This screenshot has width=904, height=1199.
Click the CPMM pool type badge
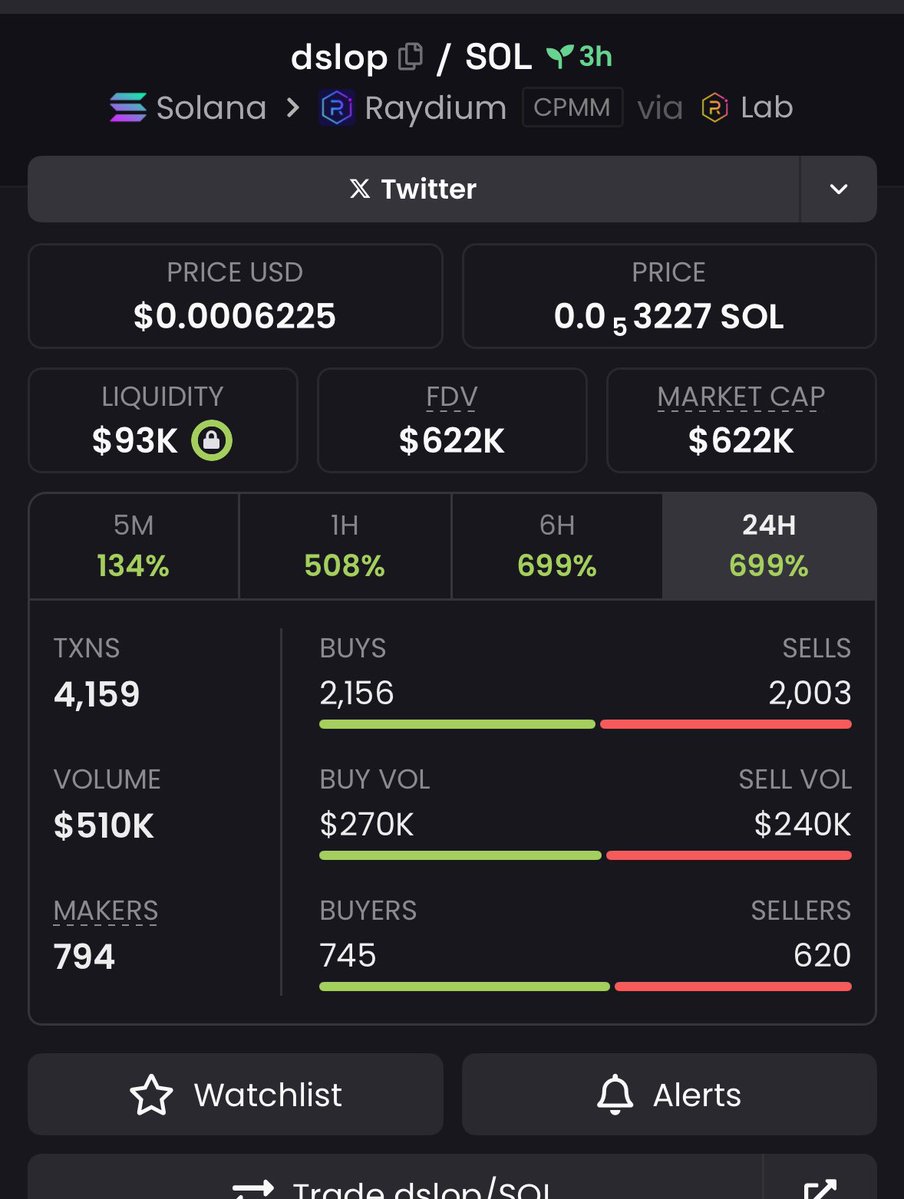[572, 107]
